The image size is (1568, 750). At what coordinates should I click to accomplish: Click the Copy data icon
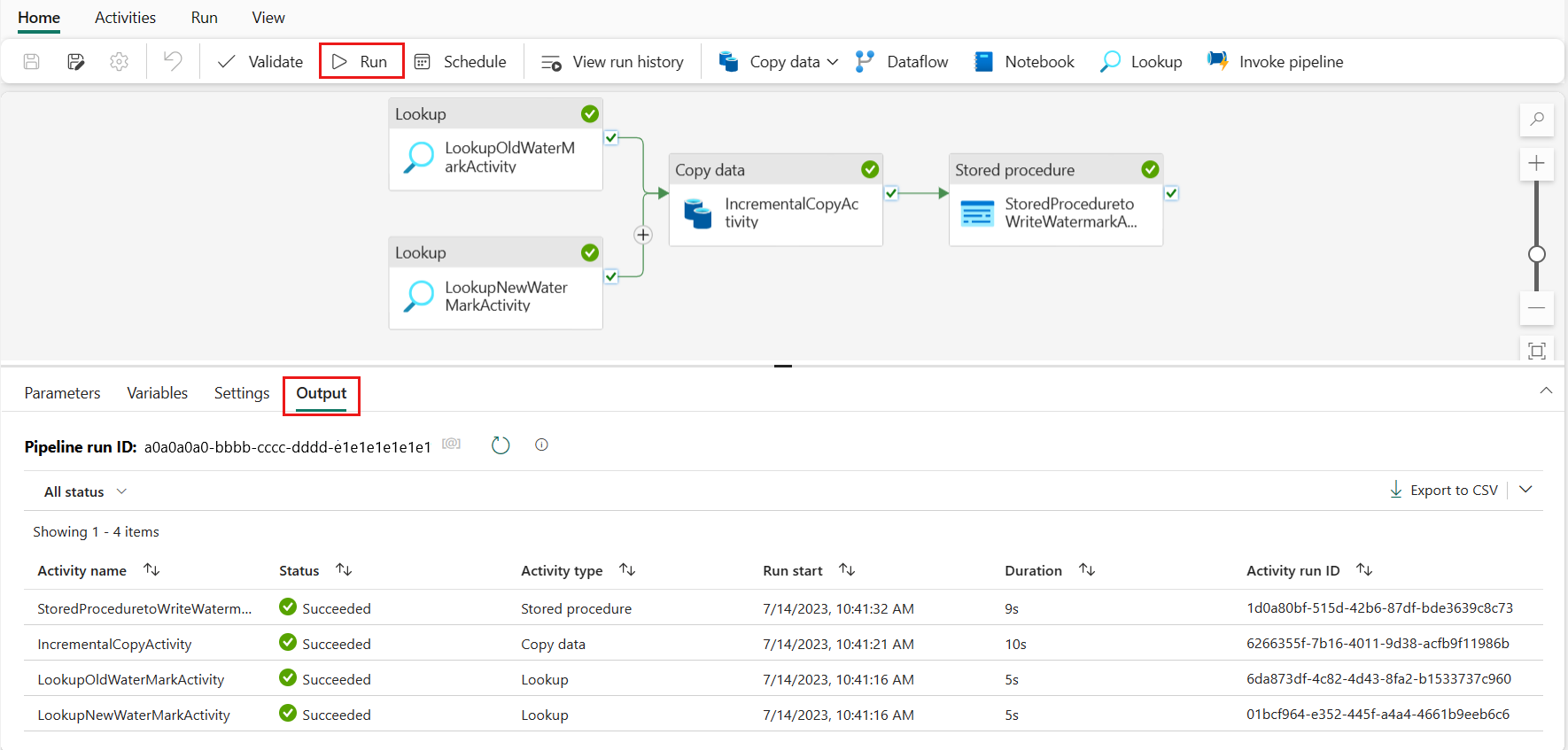pos(729,62)
